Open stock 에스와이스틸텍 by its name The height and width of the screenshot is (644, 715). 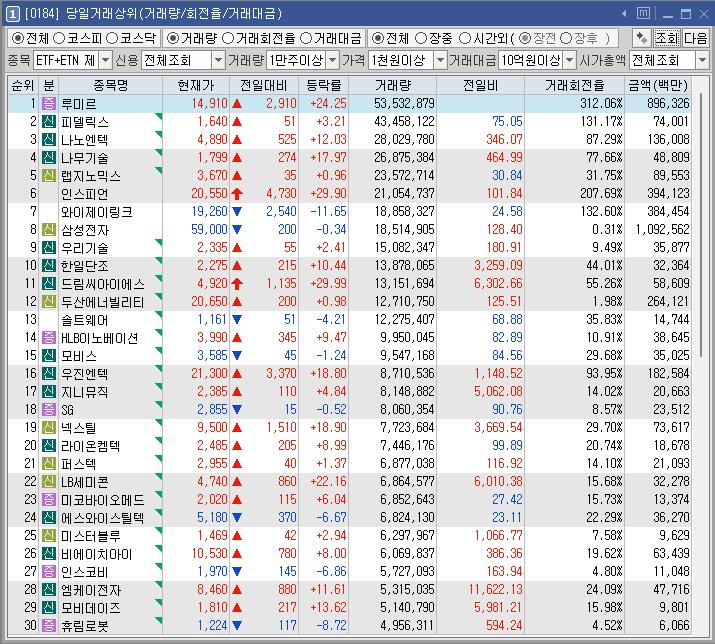103,518
